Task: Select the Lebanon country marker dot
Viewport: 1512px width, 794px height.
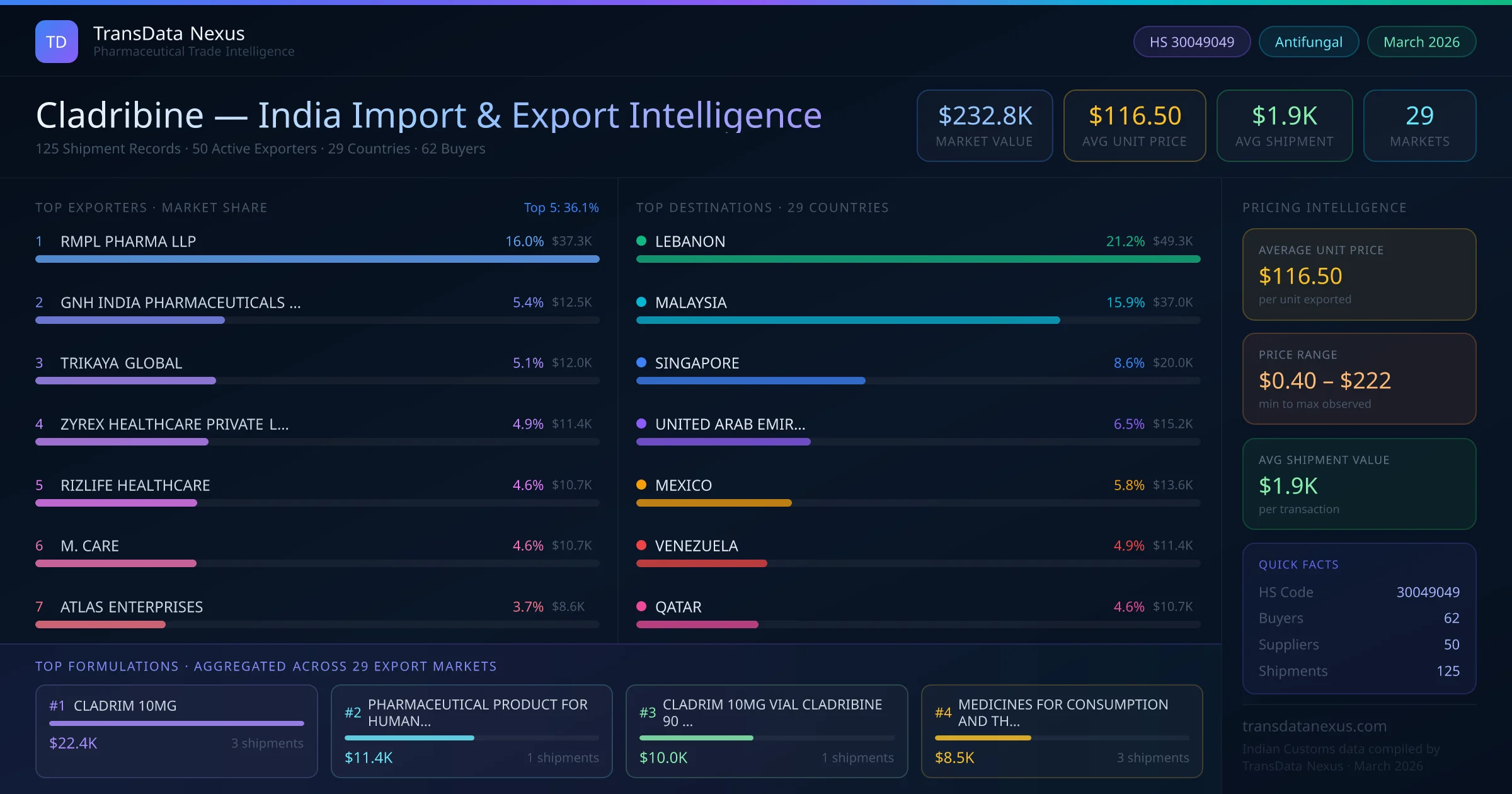Action: tap(641, 241)
